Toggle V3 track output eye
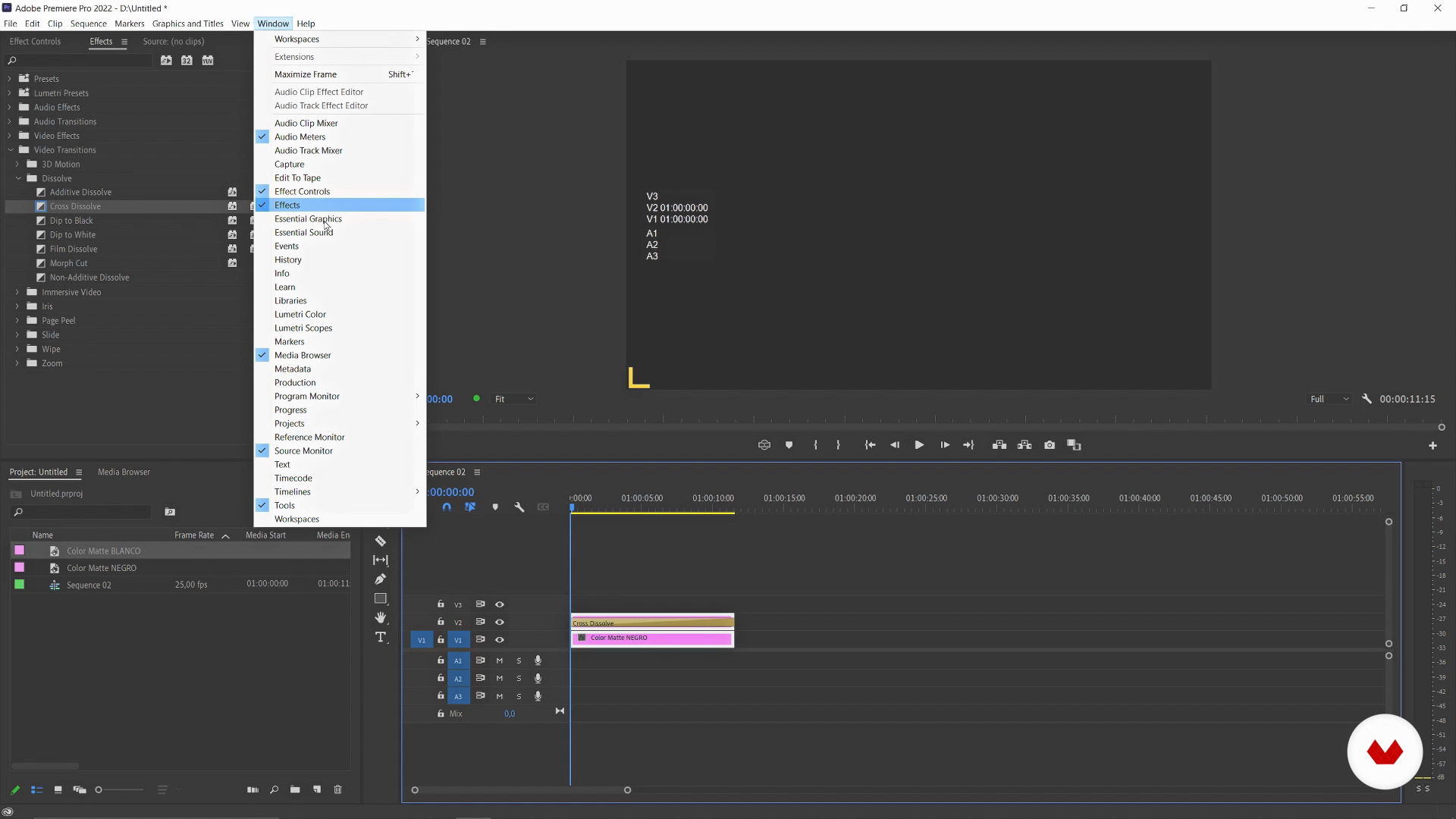Screen dimensions: 1456x819 point(500,604)
